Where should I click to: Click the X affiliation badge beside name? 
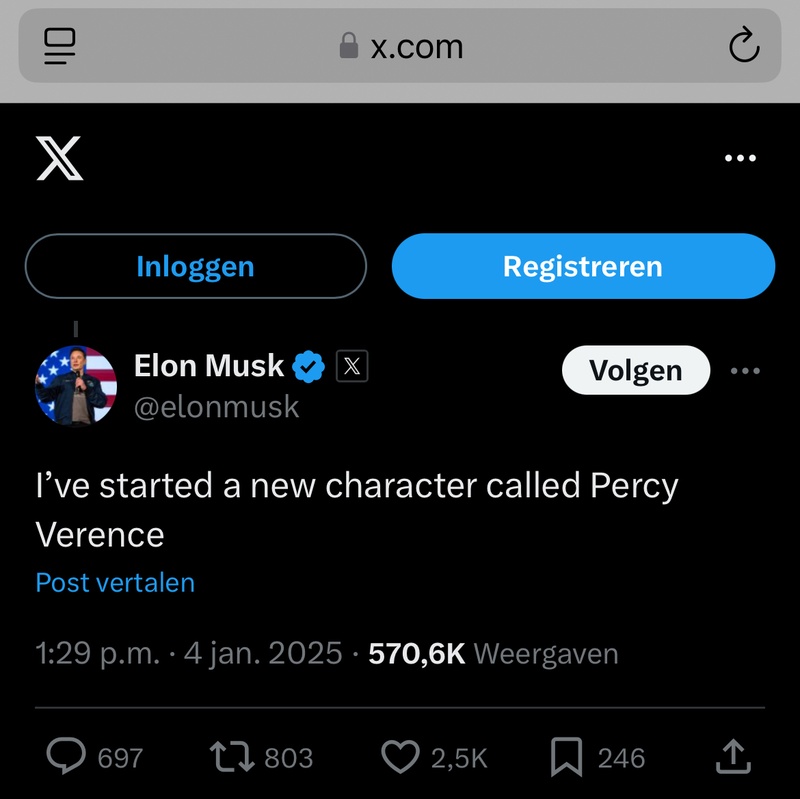351,367
